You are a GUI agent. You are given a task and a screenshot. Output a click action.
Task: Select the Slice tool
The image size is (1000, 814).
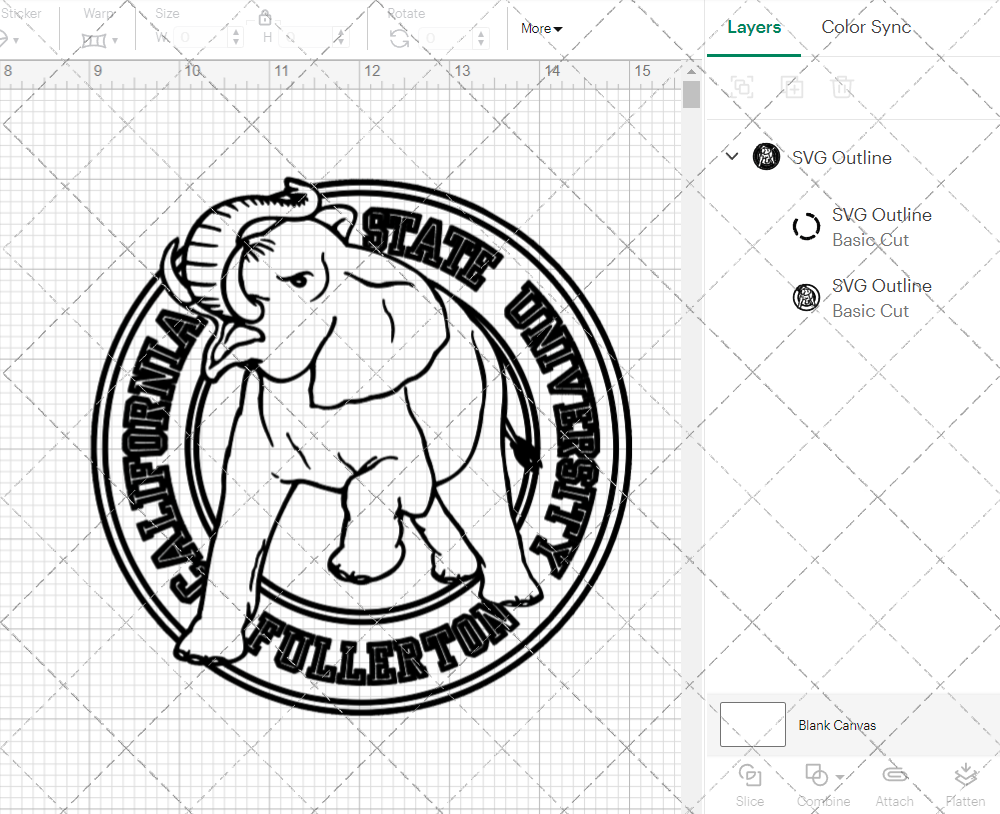point(750,785)
